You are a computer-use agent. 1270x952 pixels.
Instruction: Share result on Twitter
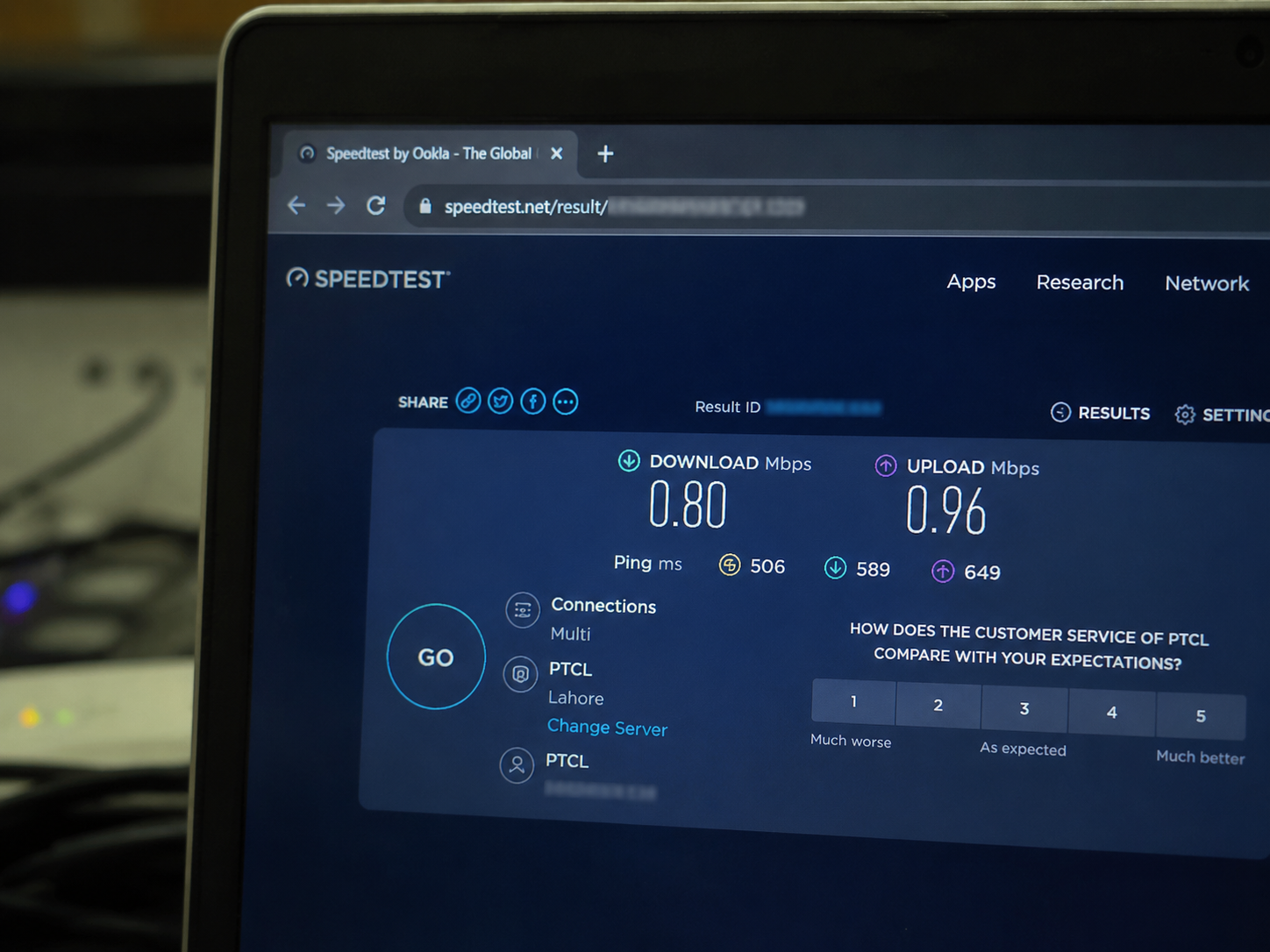(501, 401)
